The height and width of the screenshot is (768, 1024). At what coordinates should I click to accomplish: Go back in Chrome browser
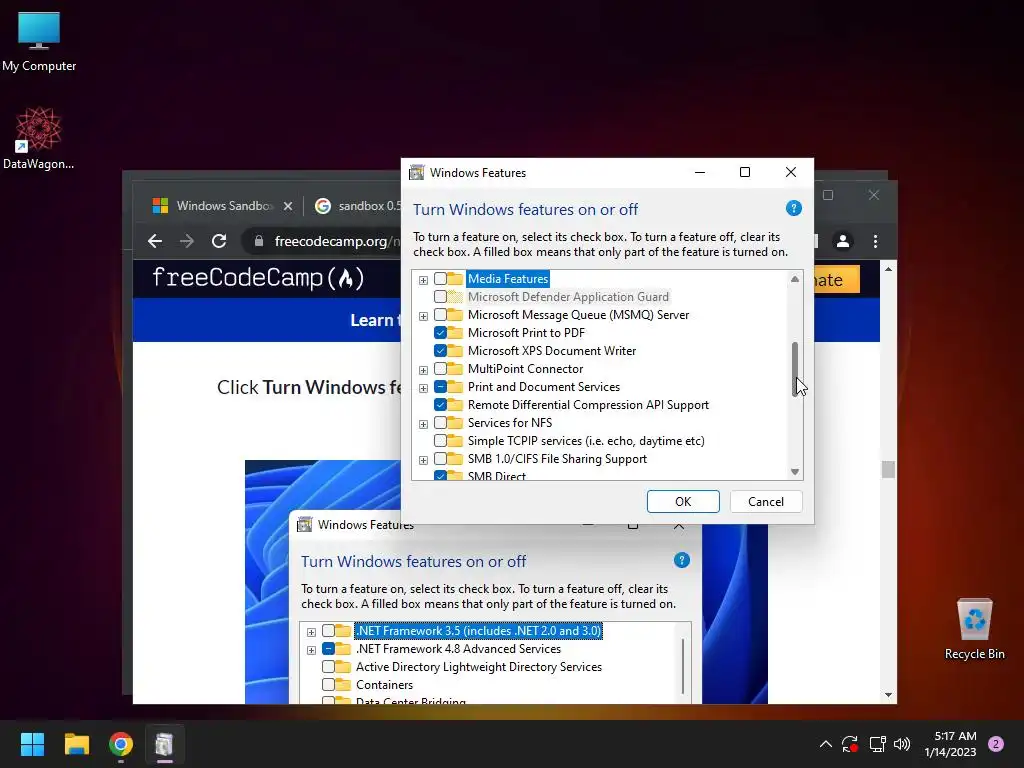(x=155, y=241)
